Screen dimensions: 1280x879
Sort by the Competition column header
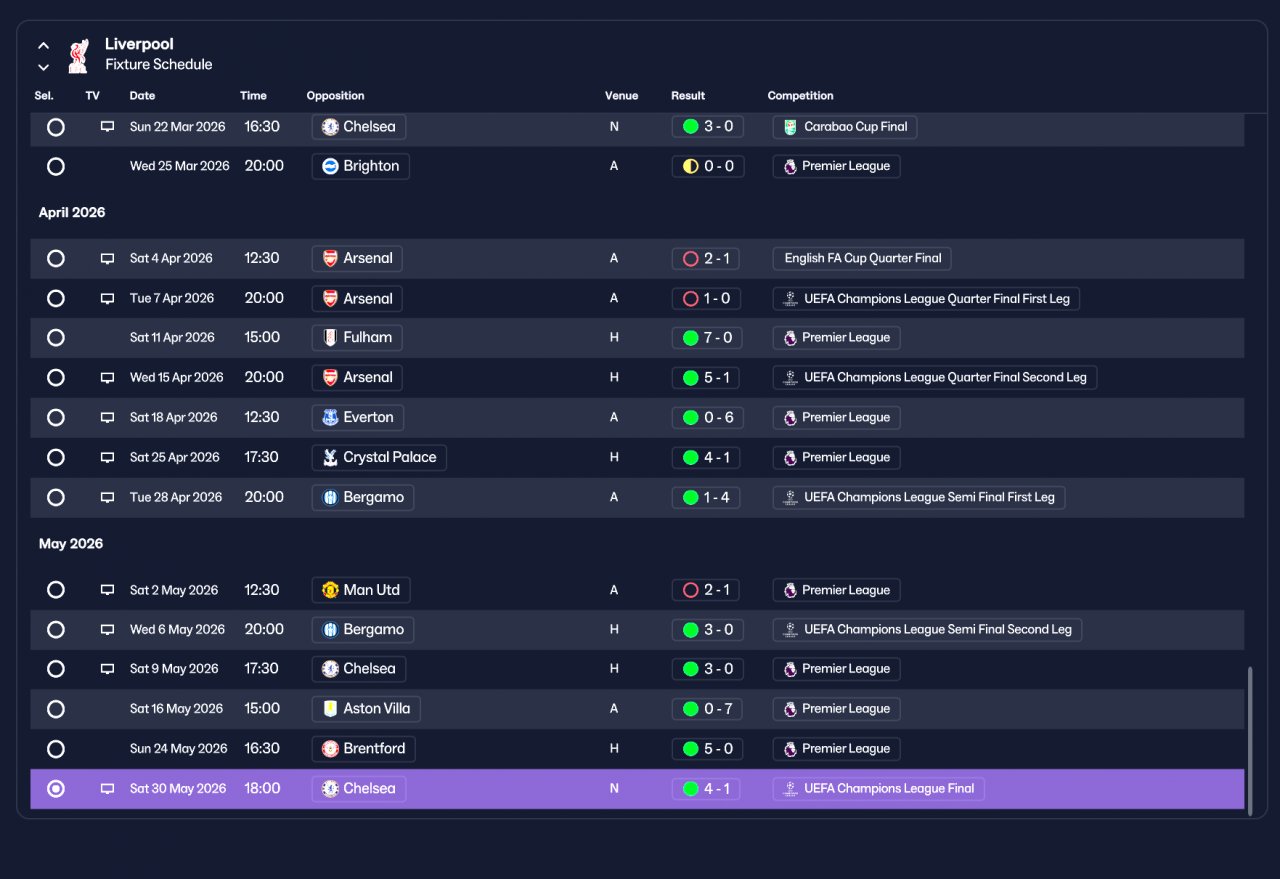(800, 96)
